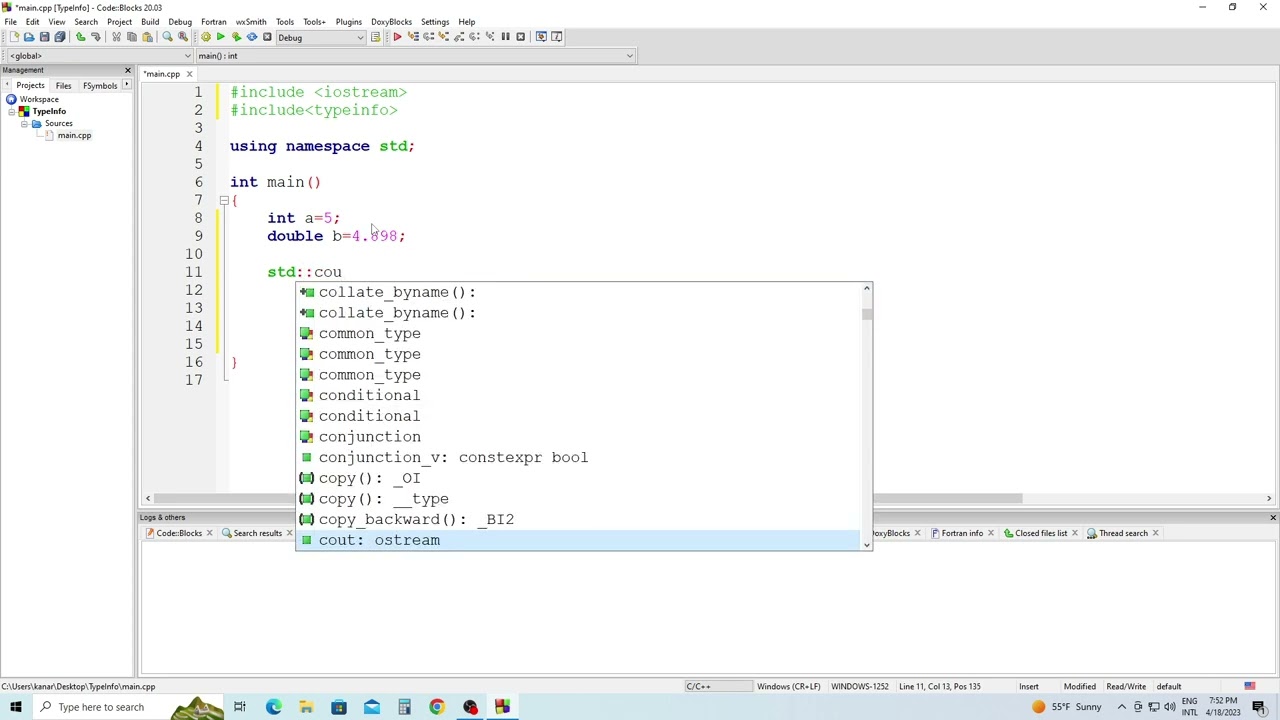1280x720 pixels.
Task: Run the program with the green play icon
Action: (220, 37)
